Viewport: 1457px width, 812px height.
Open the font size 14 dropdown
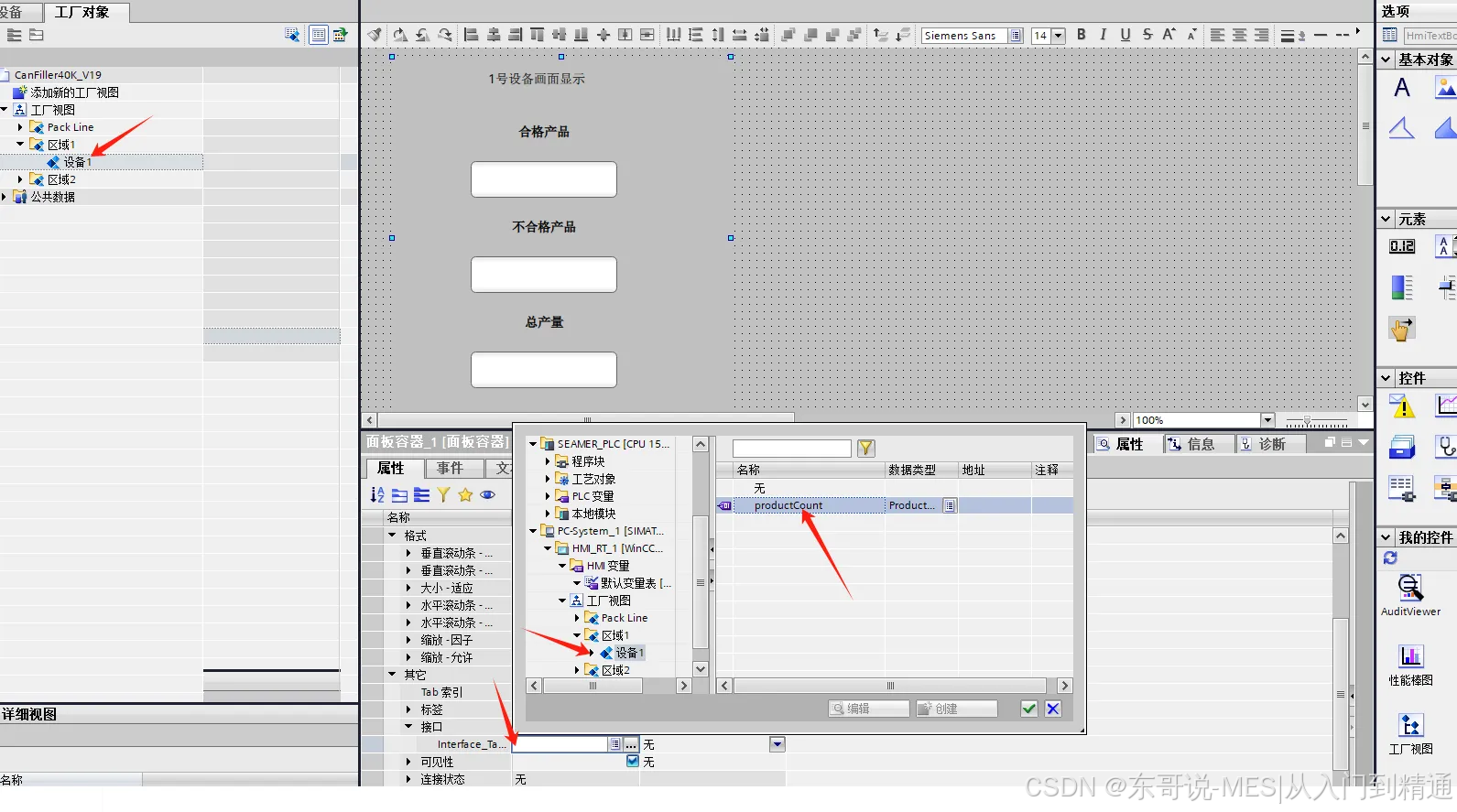pos(1059,36)
